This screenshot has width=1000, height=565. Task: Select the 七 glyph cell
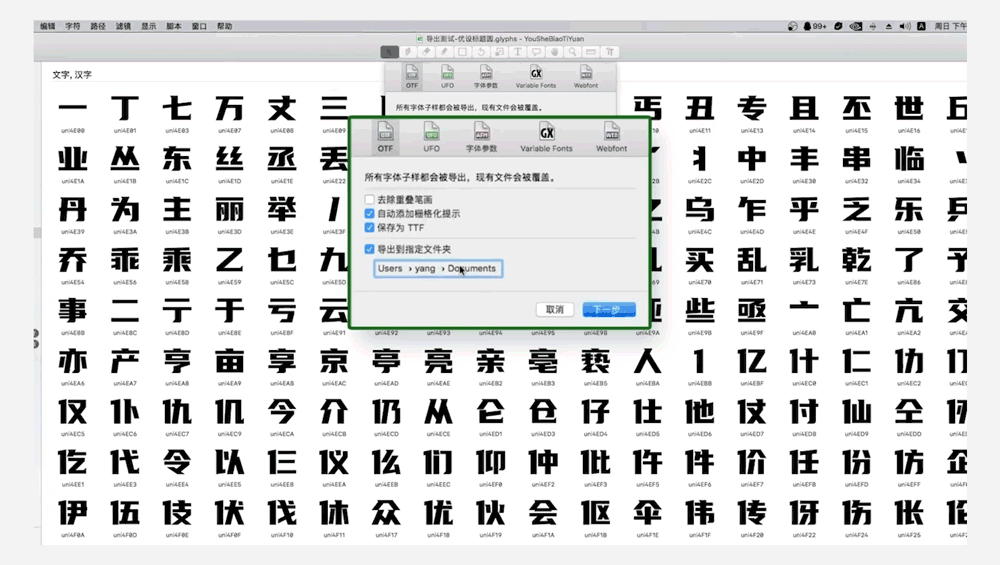(177, 113)
